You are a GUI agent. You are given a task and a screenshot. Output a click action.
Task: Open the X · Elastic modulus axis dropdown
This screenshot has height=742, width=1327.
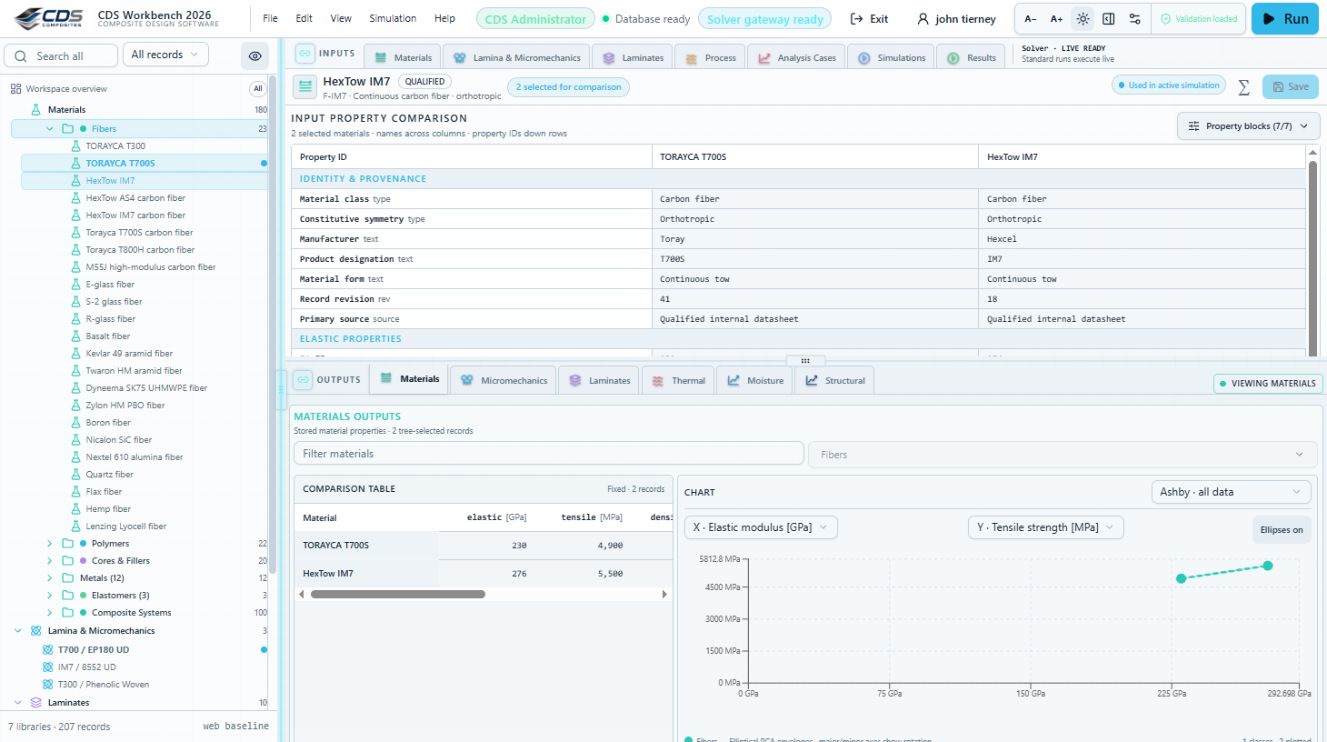pyautogui.click(x=761, y=527)
